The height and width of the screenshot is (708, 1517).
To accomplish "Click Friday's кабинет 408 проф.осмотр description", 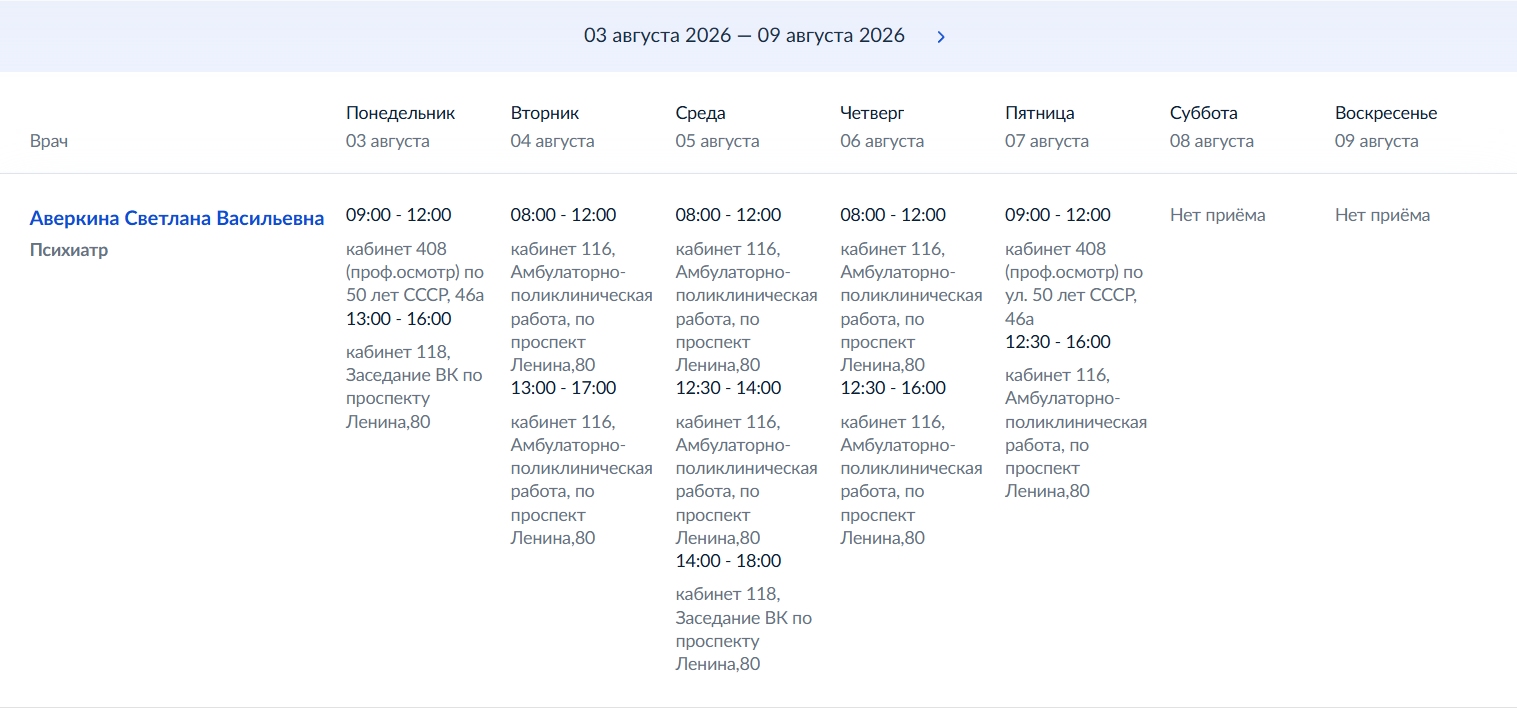I will (x=1074, y=283).
